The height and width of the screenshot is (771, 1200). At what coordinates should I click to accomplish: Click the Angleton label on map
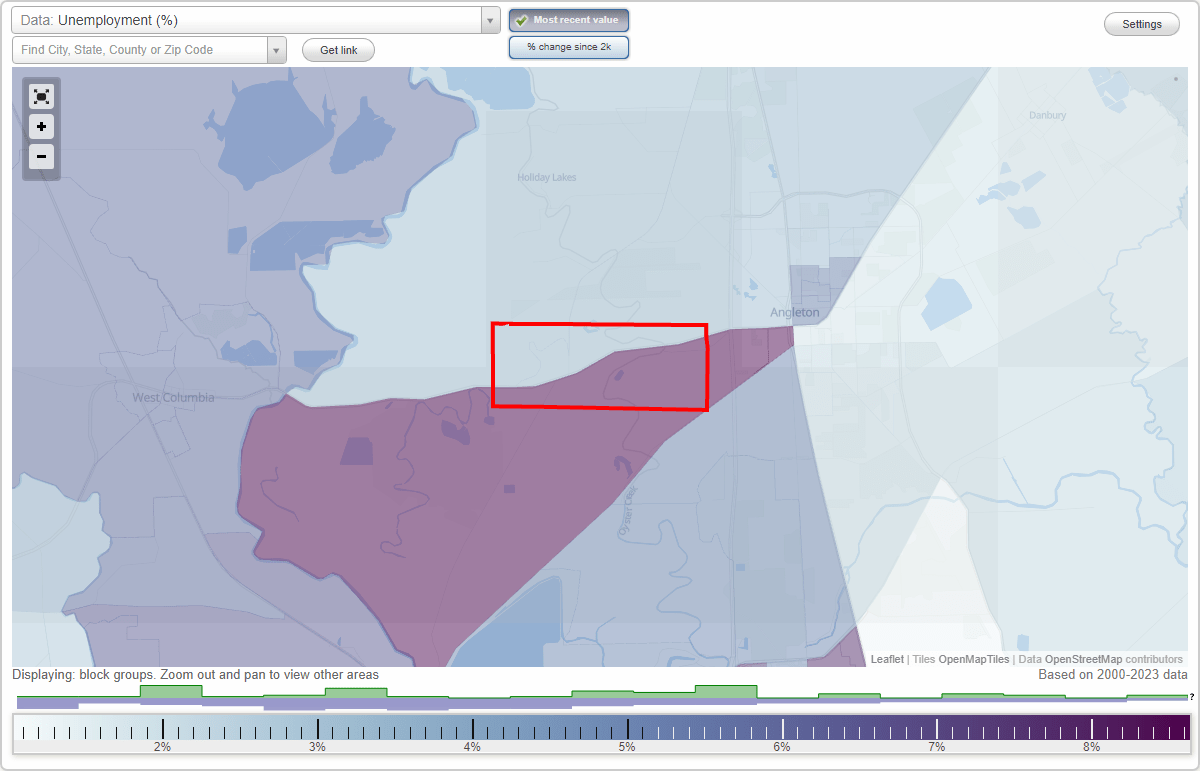[x=794, y=313]
